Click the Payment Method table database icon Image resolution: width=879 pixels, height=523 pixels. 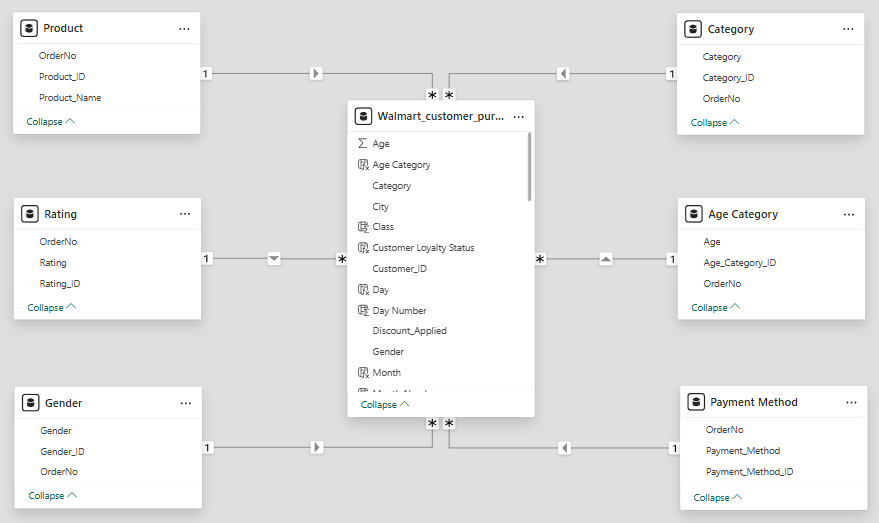[x=696, y=402]
